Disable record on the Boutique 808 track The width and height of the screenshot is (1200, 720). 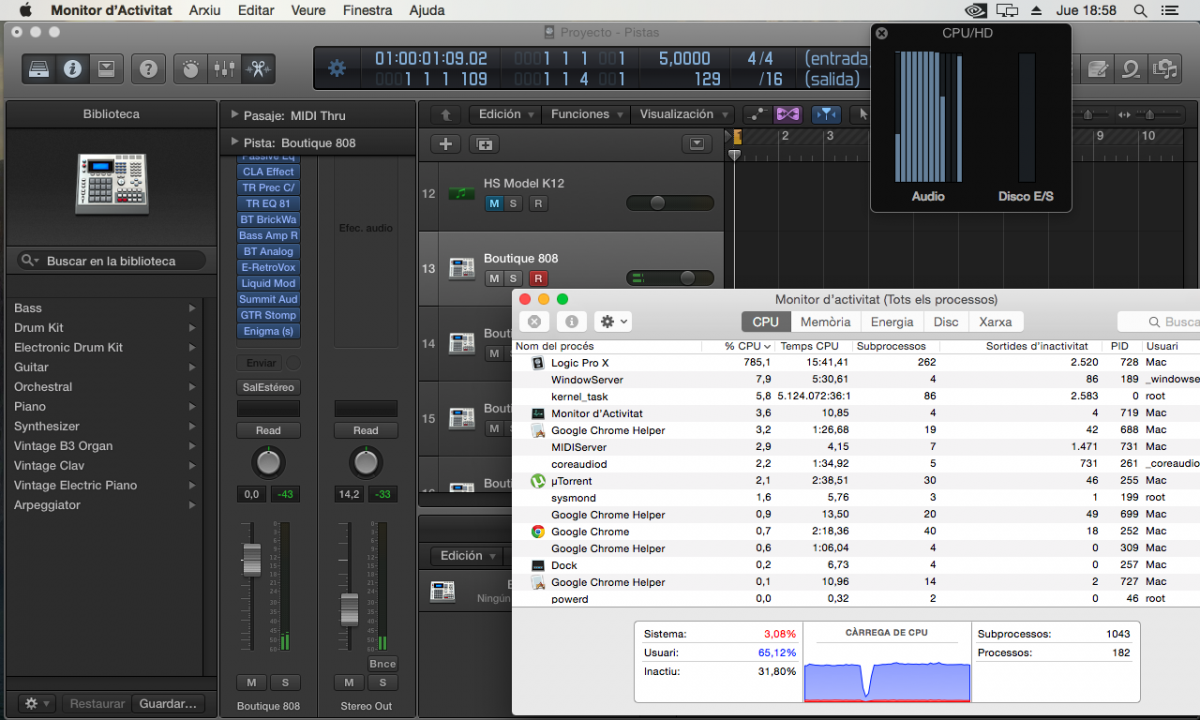point(538,278)
